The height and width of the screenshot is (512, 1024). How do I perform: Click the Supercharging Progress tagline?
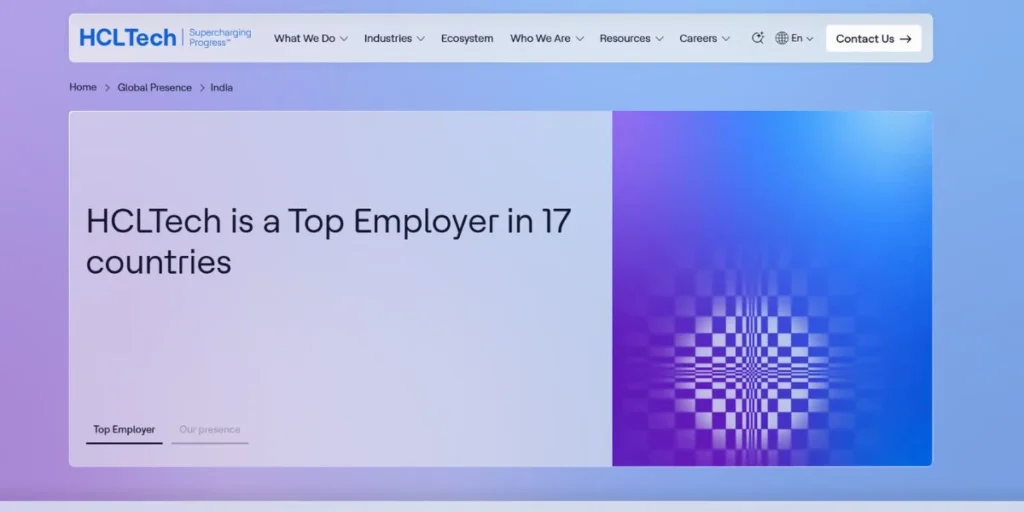(220, 38)
